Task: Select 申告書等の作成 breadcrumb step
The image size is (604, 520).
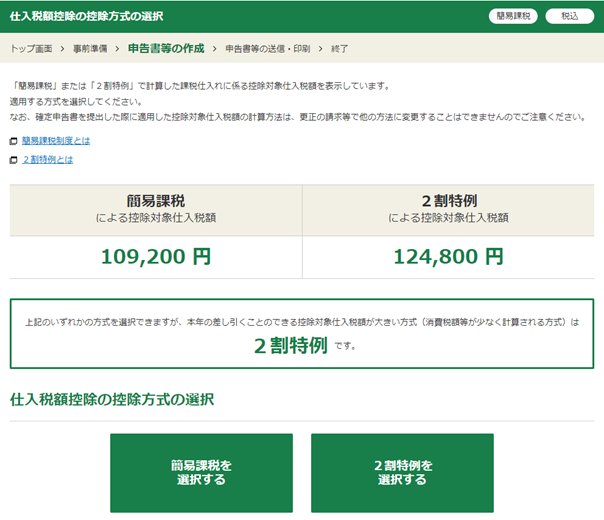Action: coord(166,49)
